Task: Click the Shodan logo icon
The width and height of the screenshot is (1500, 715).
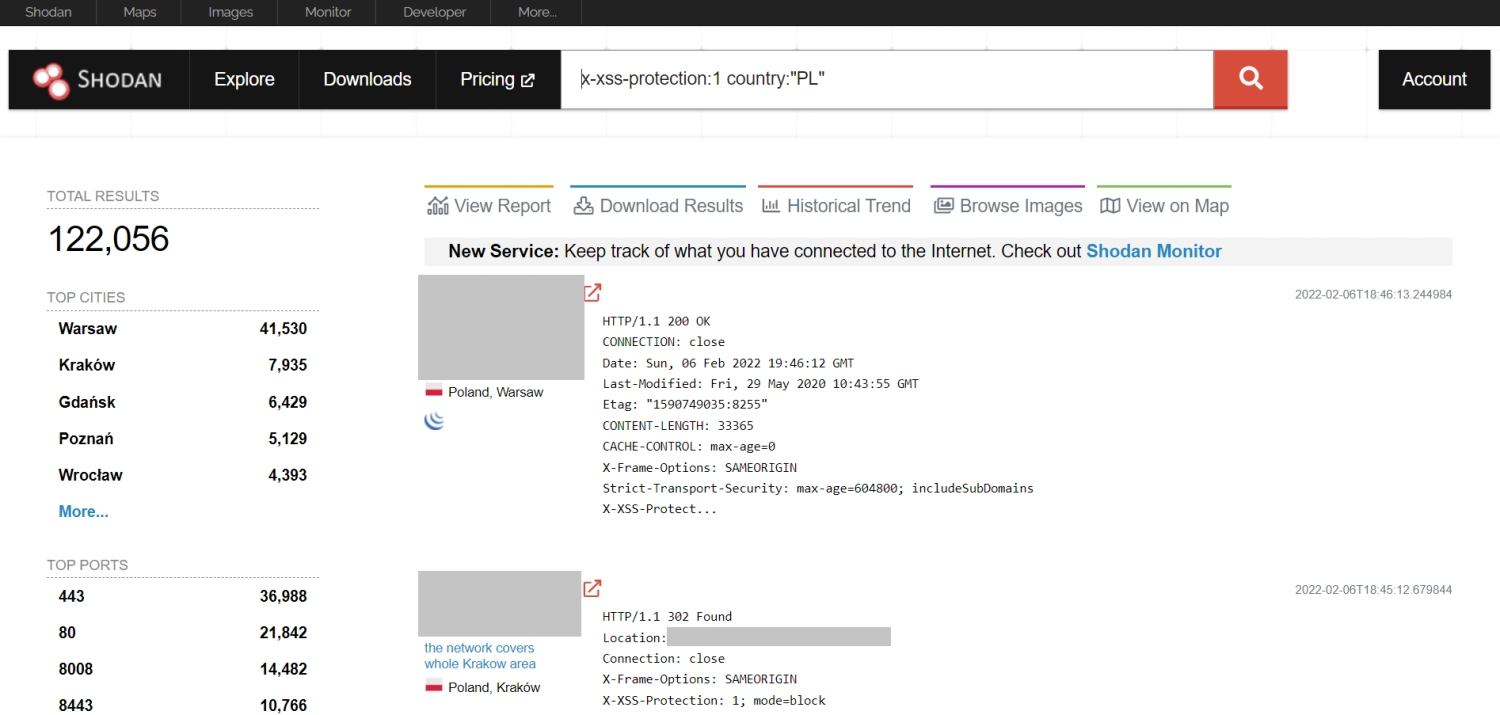Action: [50, 80]
